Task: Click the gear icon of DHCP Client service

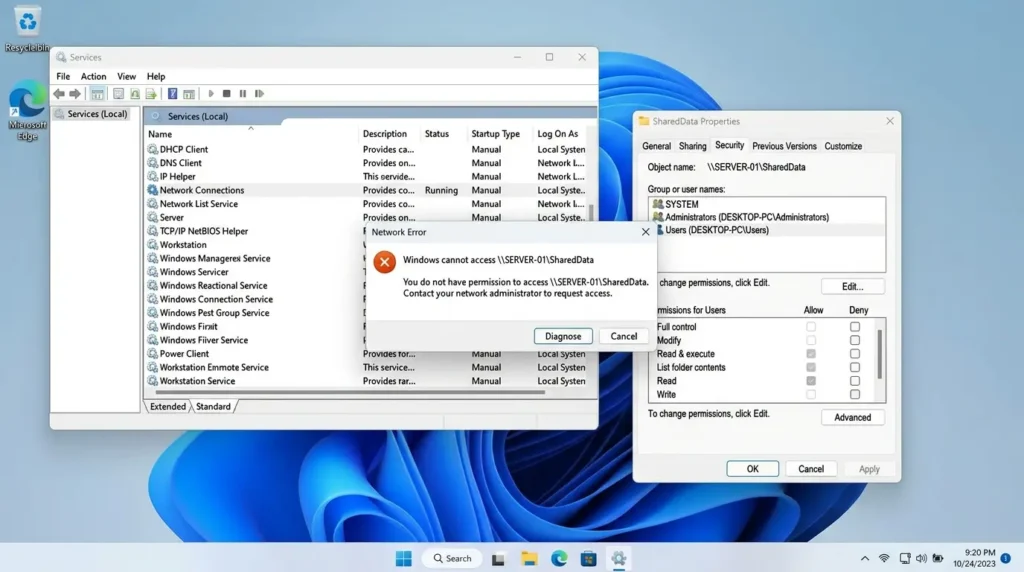Action: [153, 150]
